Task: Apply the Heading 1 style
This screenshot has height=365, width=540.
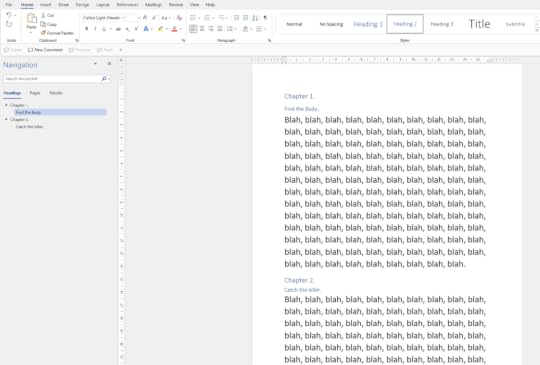Action: point(368,24)
